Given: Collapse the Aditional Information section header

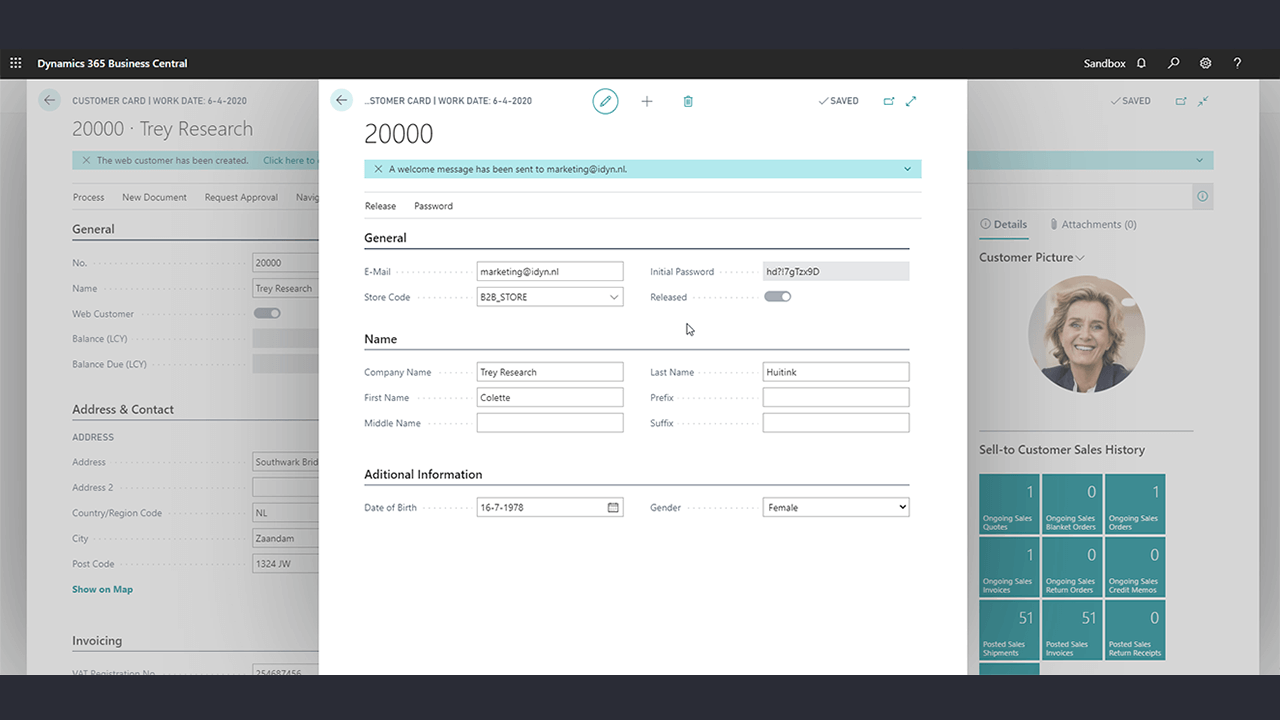Looking at the screenshot, I should 423,474.
